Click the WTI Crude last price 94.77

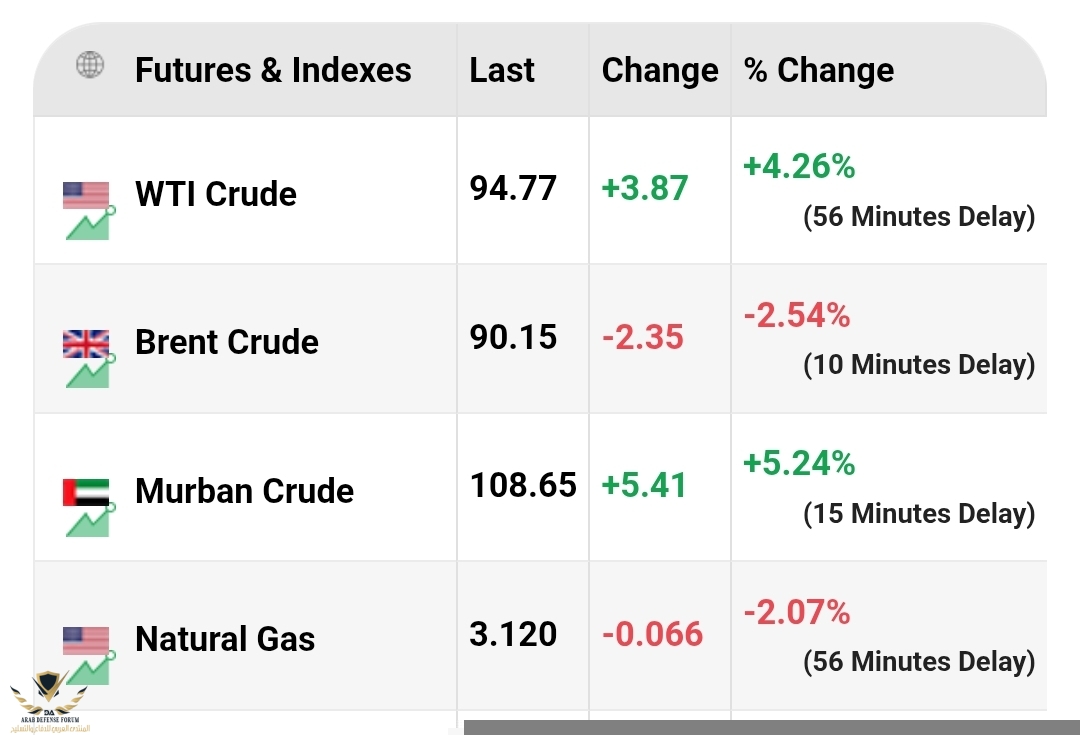pyautogui.click(x=513, y=188)
